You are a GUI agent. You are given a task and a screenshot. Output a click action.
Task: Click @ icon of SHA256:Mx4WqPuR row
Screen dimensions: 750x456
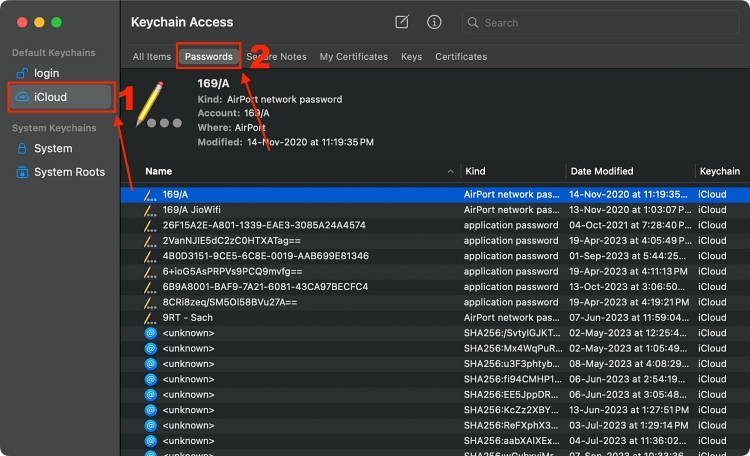click(151, 348)
